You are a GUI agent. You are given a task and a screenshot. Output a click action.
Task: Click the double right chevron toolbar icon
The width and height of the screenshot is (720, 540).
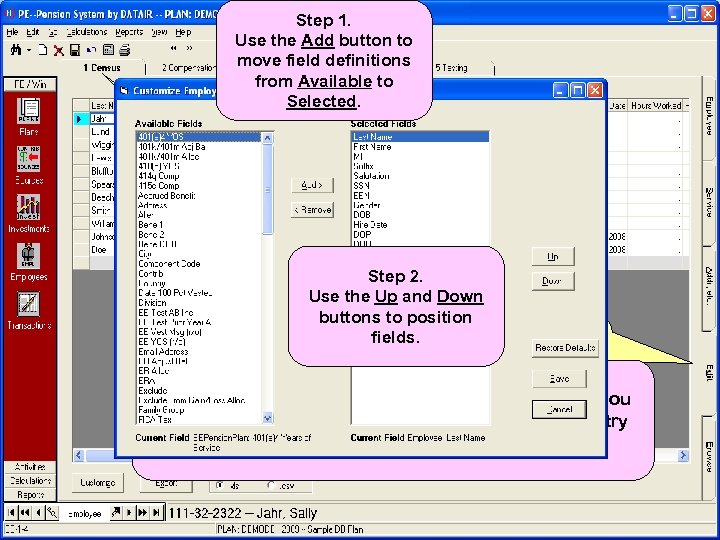(x=189, y=48)
